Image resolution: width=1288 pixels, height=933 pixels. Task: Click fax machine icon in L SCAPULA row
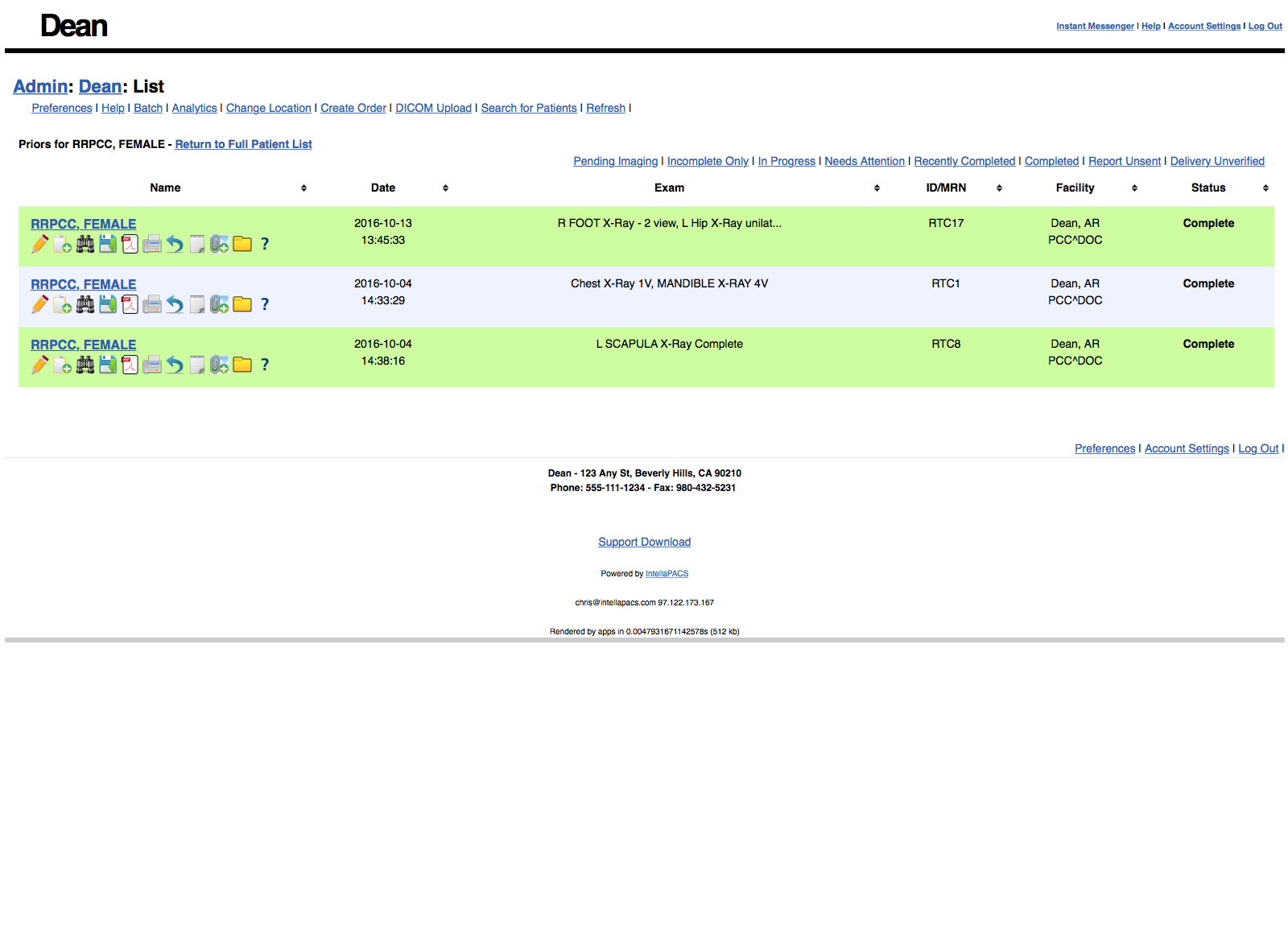click(x=152, y=365)
